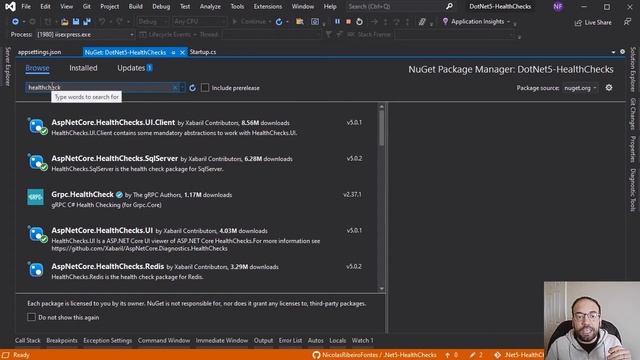Click the pending changes pencil icon
The height and width of the screenshot is (360, 640).
(472, 355)
